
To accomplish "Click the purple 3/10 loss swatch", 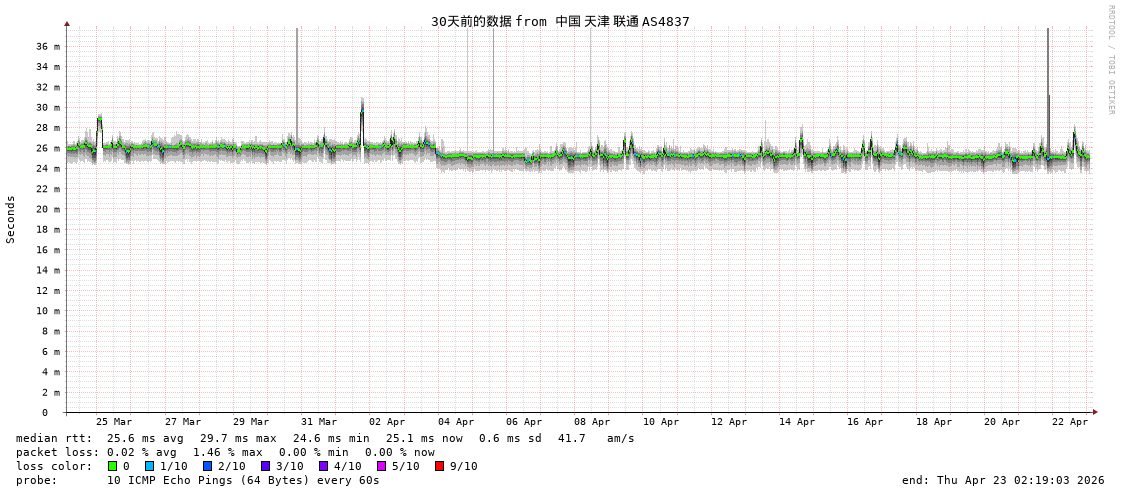I will 265,466.
